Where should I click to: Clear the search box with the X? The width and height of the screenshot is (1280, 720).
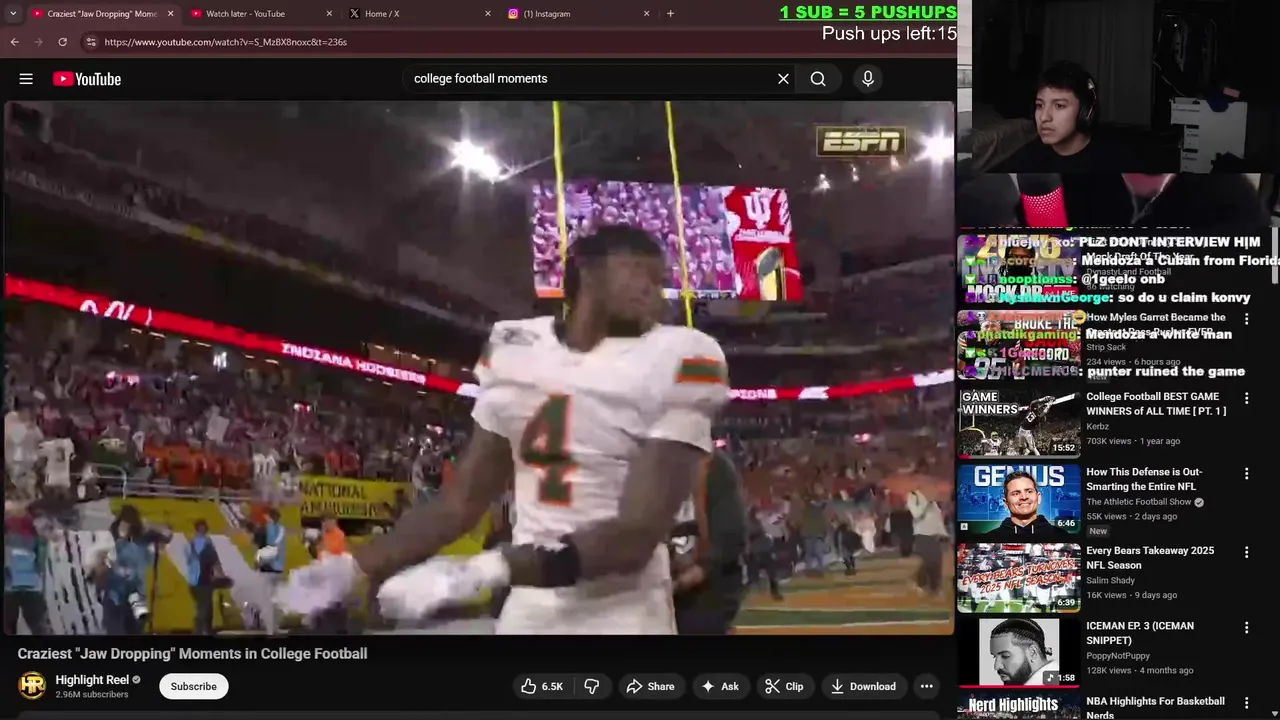[x=783, y=79]
